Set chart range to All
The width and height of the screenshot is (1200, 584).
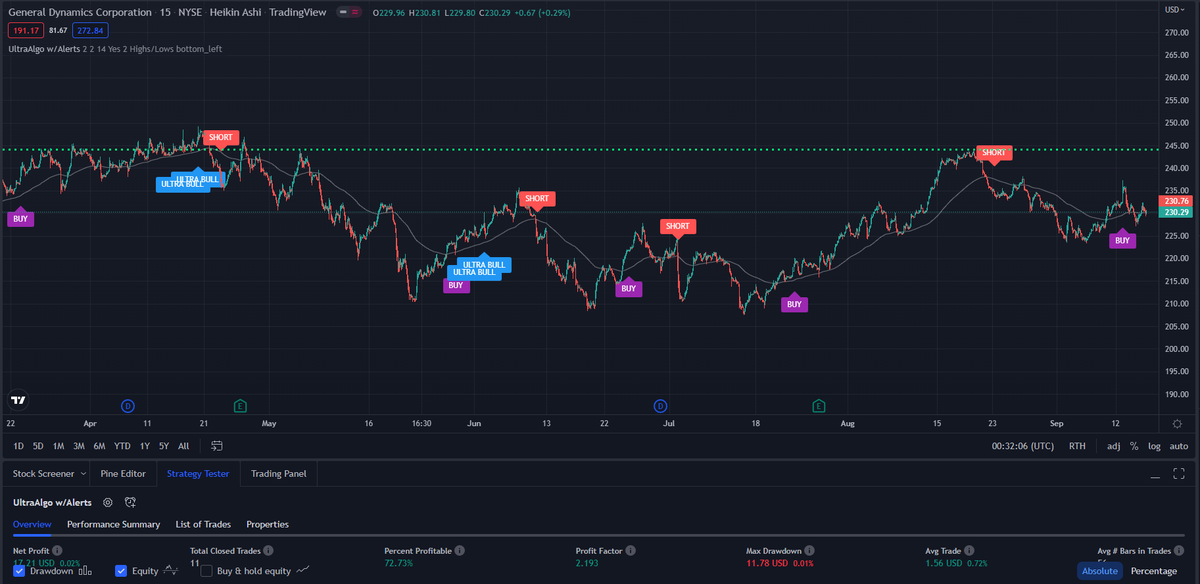click(x=183, y=446)
